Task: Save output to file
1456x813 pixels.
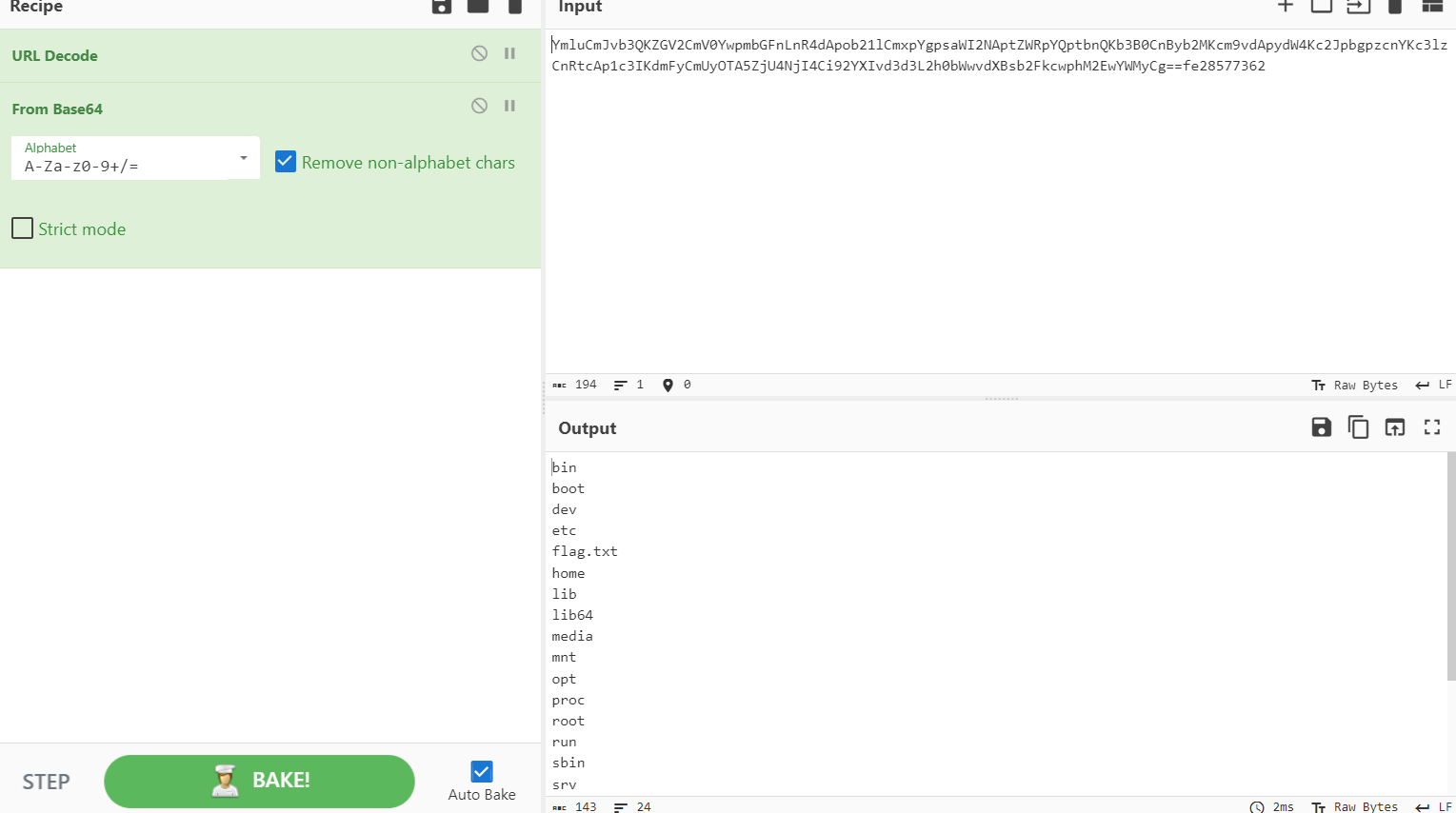Action: coord(1321,427)
